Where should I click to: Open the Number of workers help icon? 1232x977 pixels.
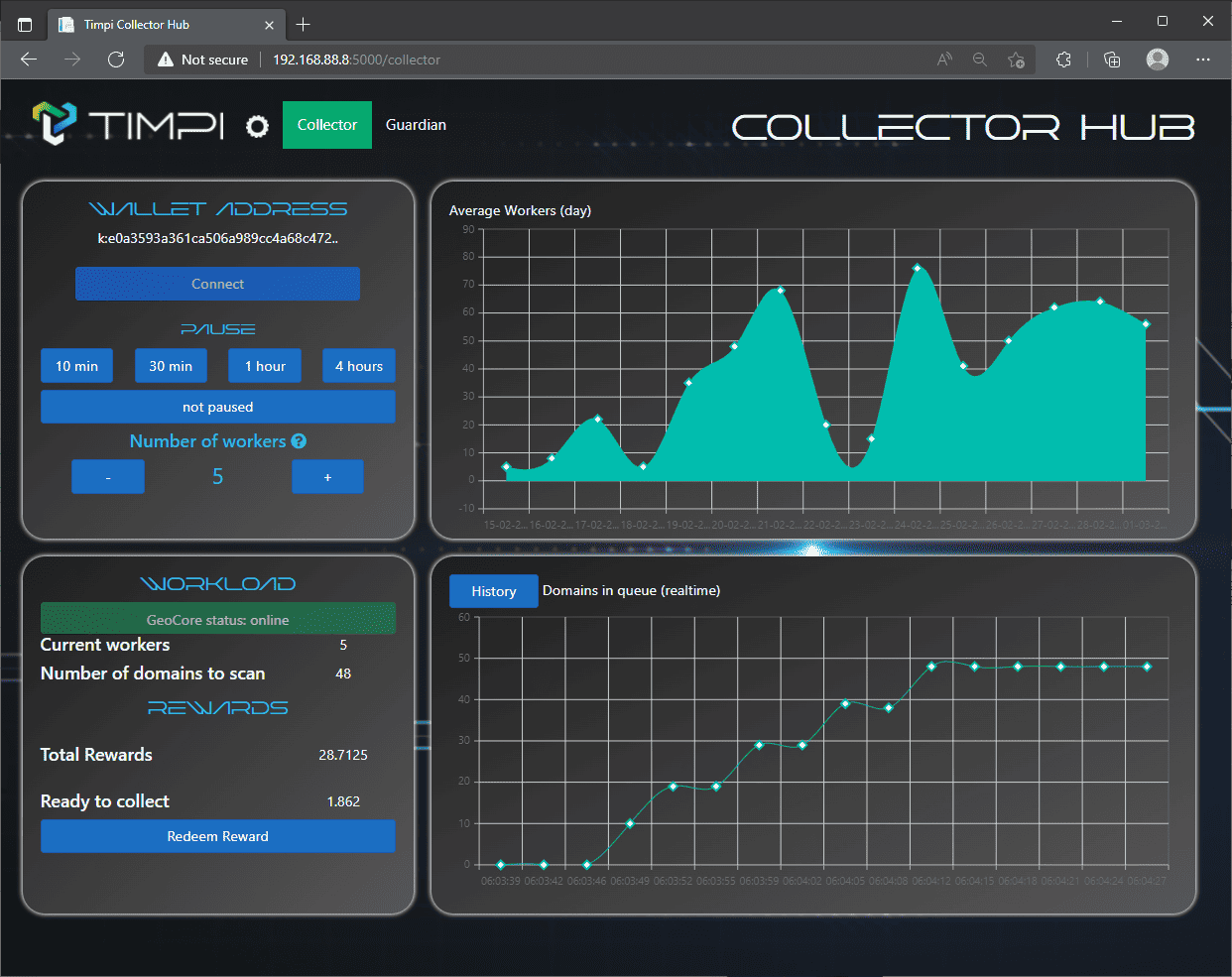tap(299, 441)
